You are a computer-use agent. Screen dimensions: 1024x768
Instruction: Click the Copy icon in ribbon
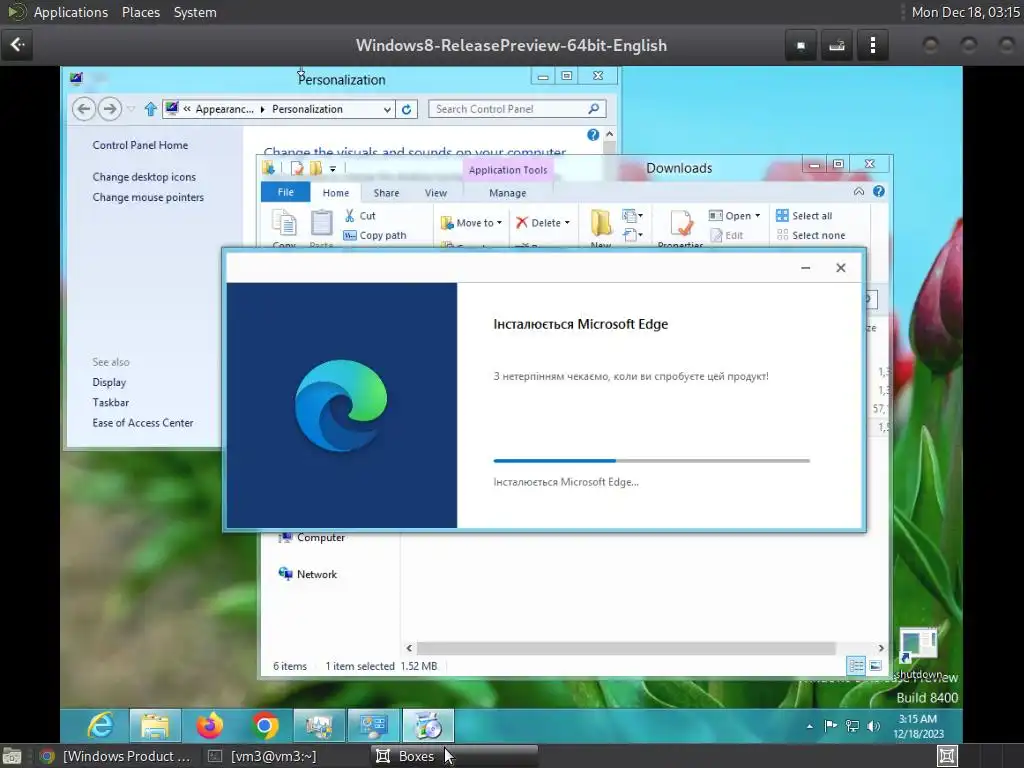(284, 223)
